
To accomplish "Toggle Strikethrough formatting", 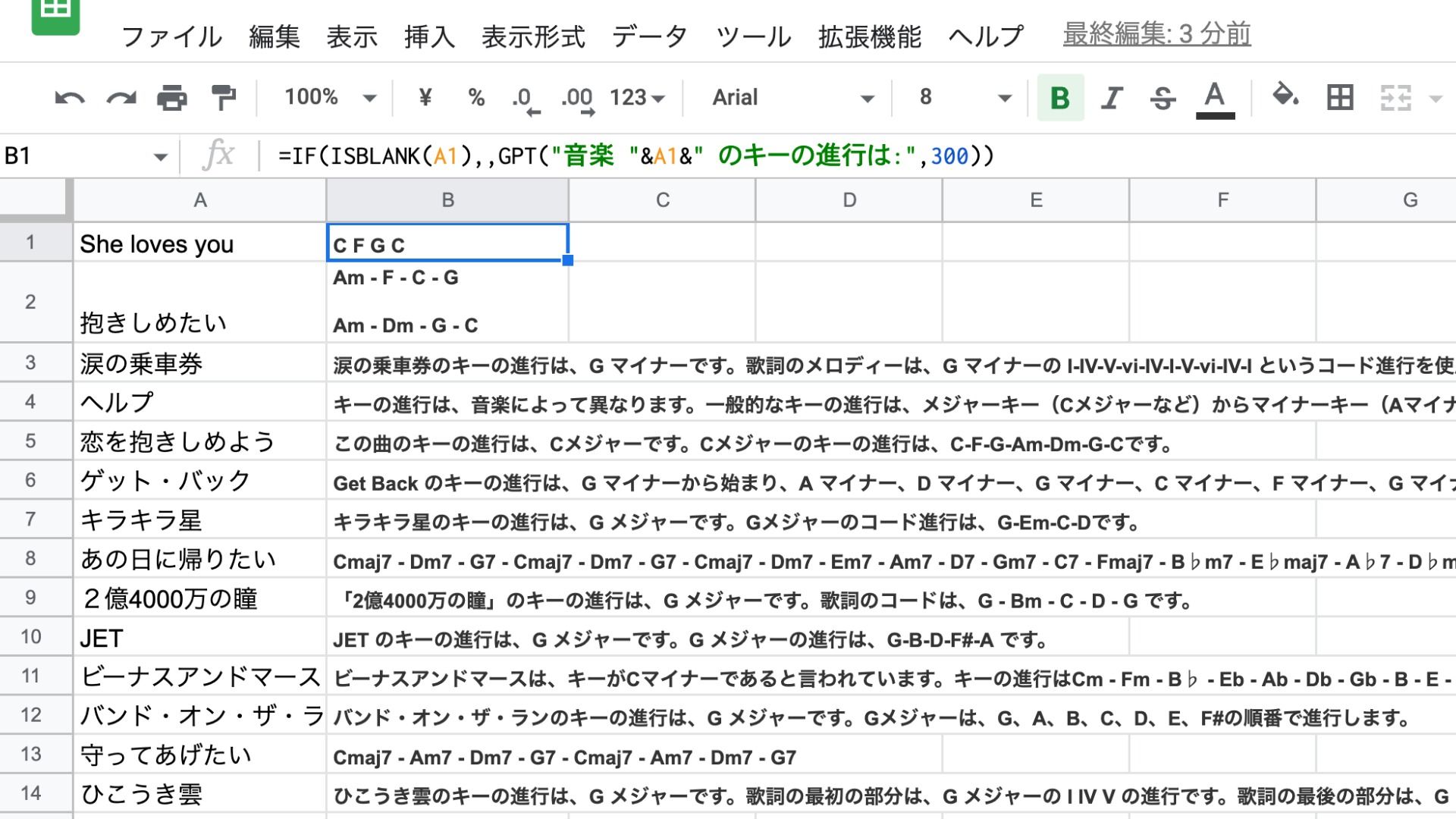I will click(1163, 97).
